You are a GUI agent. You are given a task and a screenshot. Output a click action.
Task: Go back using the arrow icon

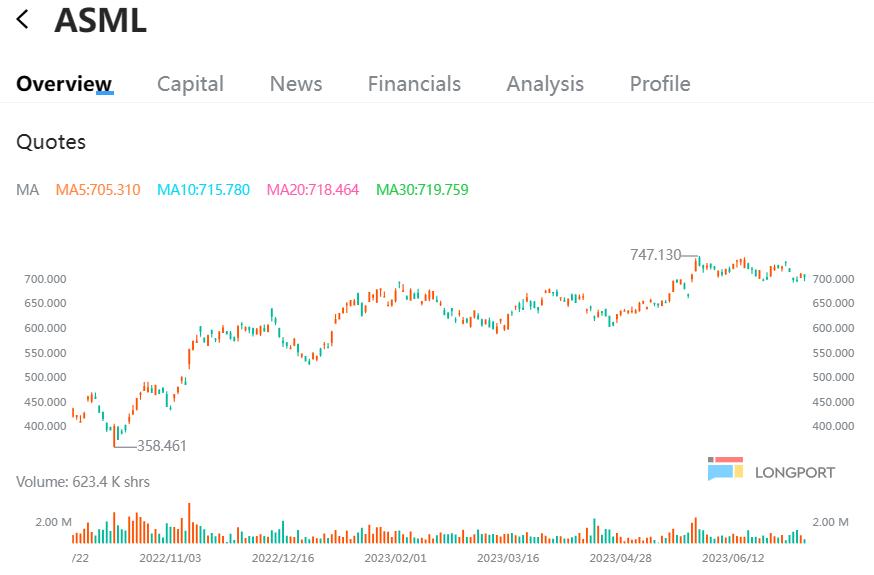(x=23, y=19)
